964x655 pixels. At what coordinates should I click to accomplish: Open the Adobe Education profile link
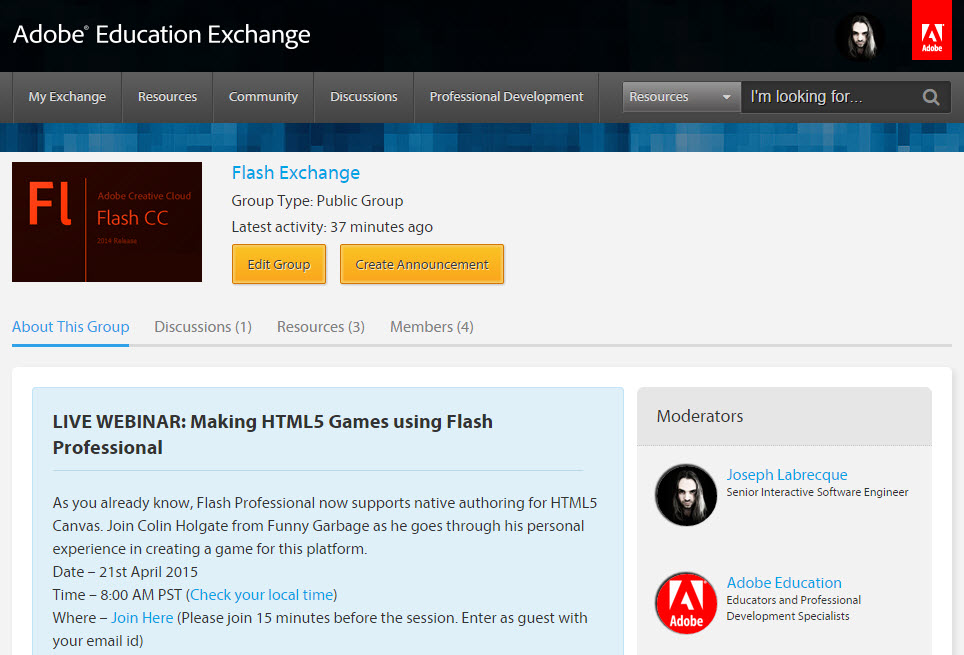(x=784, y=582)
